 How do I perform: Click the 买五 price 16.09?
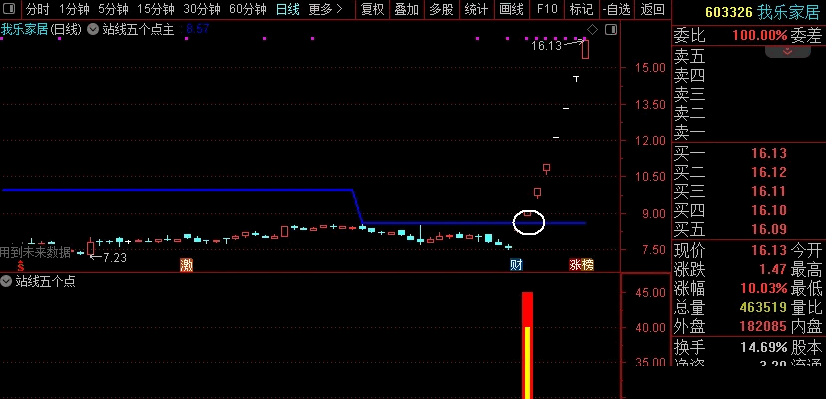coord(769,229)
